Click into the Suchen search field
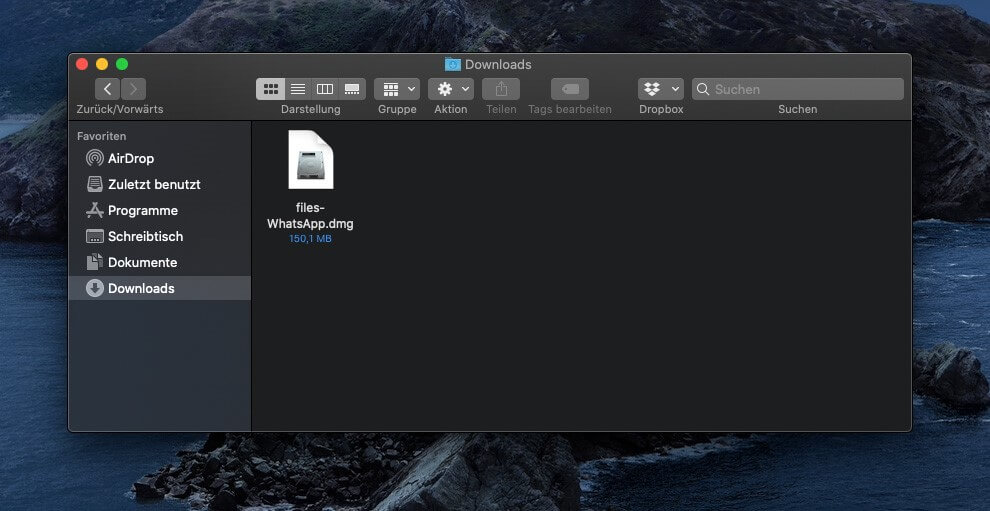Screen dimensions: 990x511 coord(797,89)
